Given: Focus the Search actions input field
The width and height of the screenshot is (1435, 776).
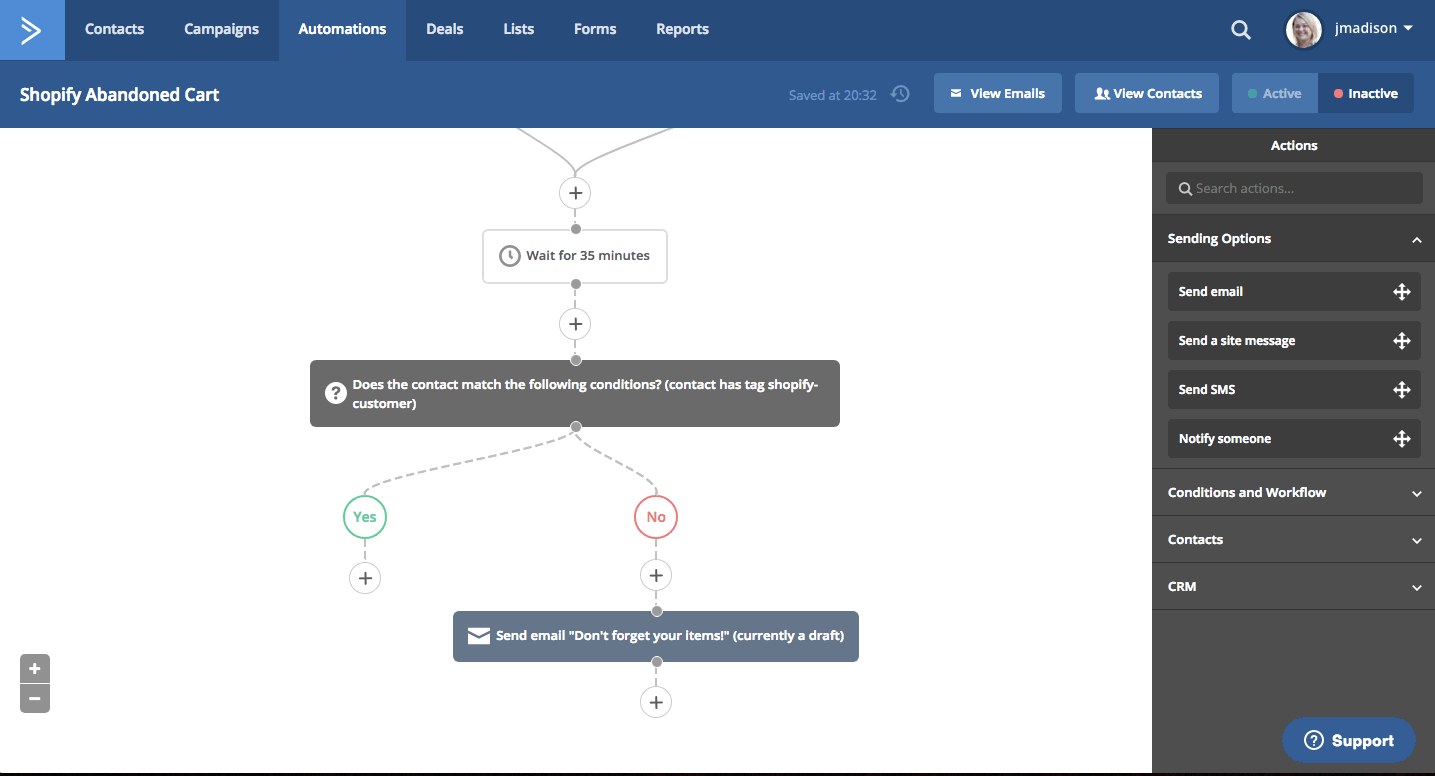Looking at the screenshot, I should (x=1300, y=188).
